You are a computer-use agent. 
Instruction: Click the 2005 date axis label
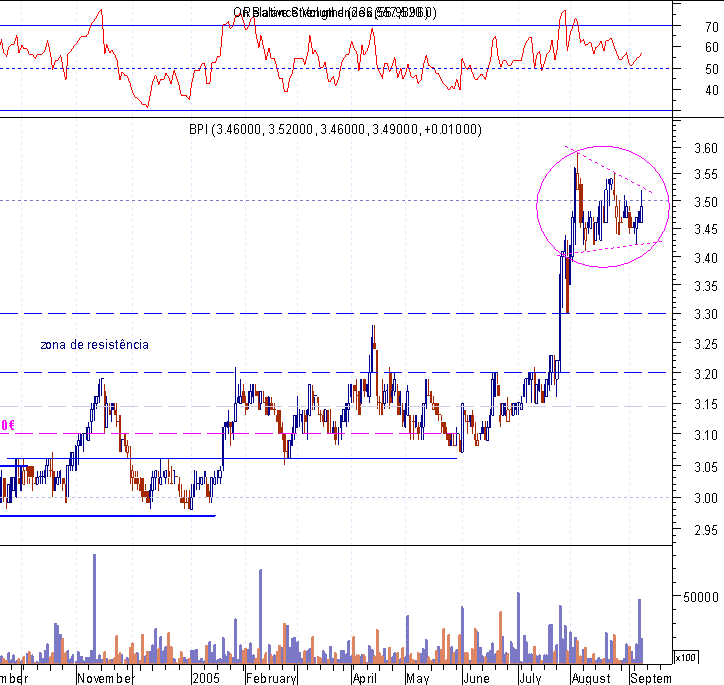(x=206, y=679)
